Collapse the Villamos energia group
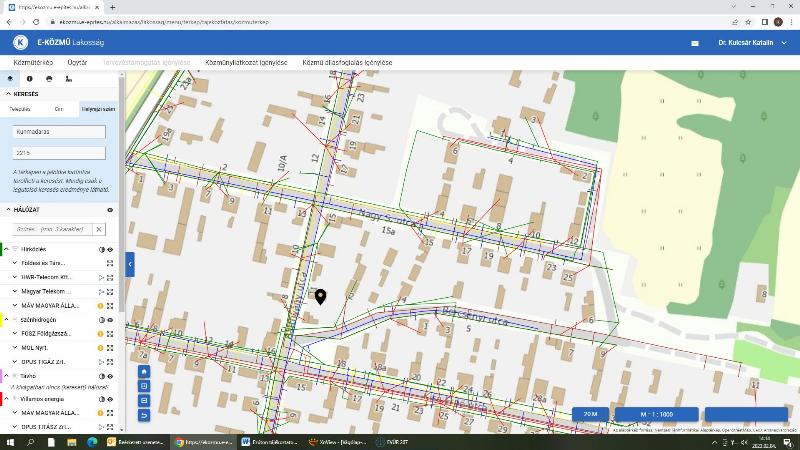 tap(8, 398)
